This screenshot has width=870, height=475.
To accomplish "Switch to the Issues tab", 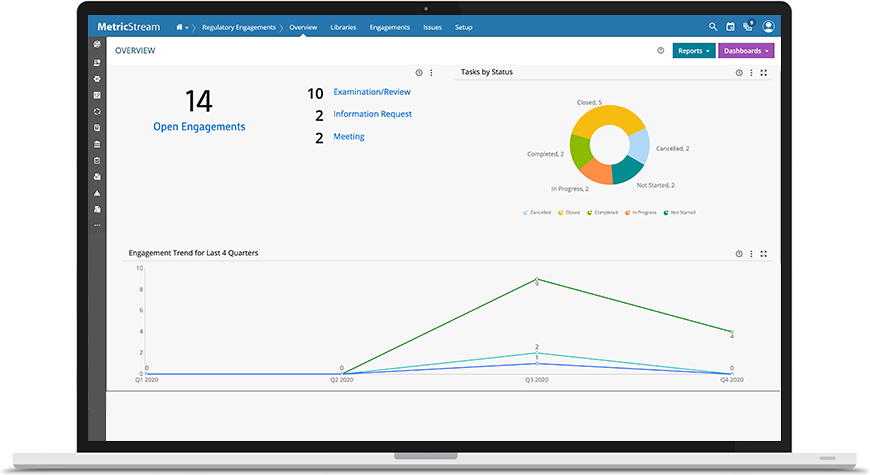I will point(432,27).
